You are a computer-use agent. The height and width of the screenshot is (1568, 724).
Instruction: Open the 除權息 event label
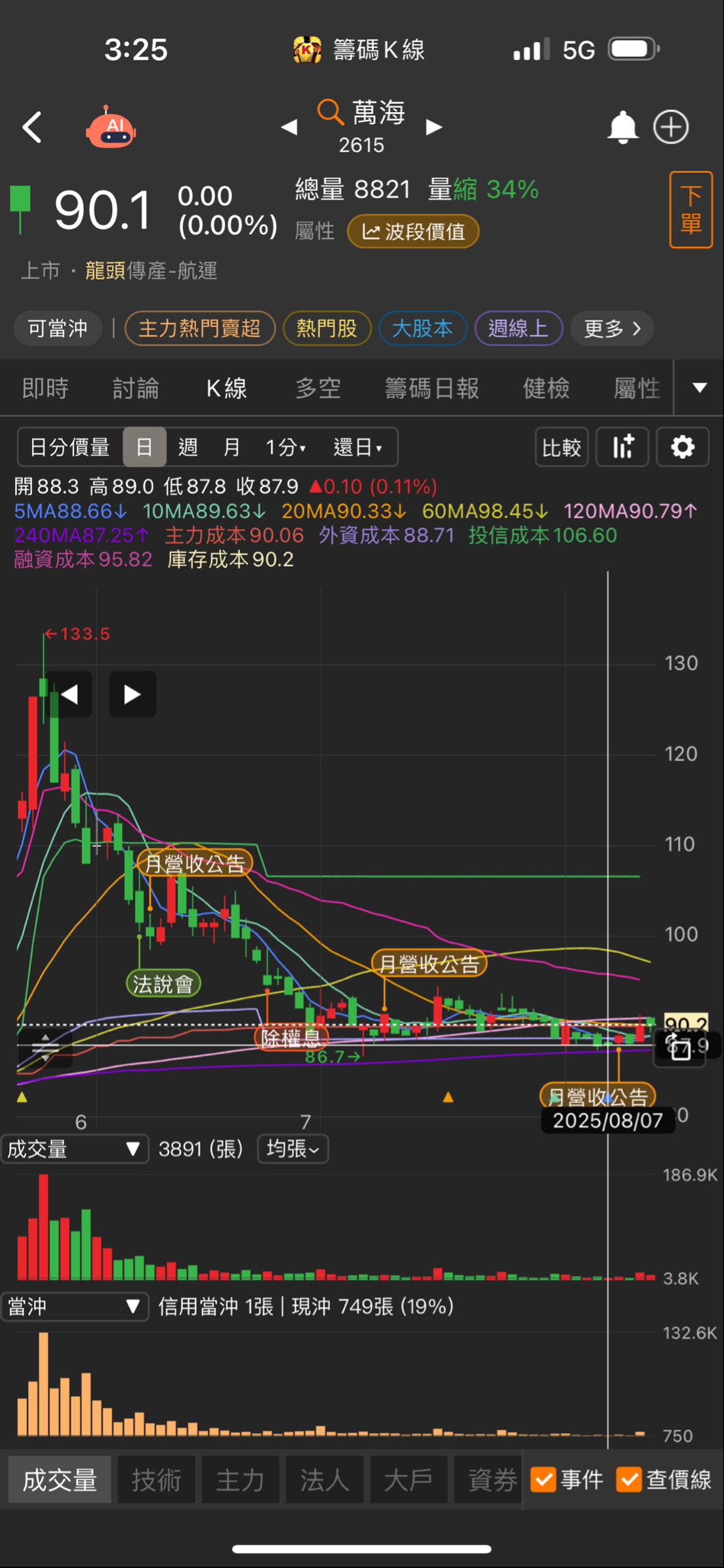tap(291, 1038)
